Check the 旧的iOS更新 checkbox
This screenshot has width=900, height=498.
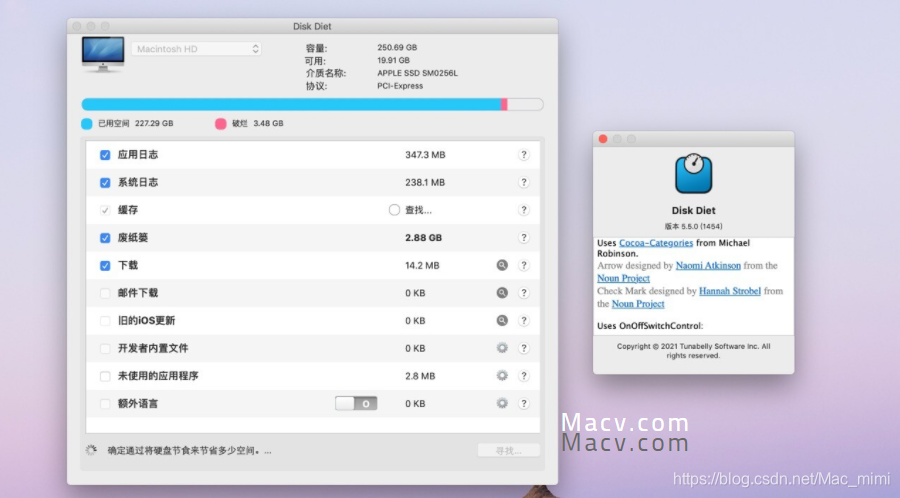[105, 321]
